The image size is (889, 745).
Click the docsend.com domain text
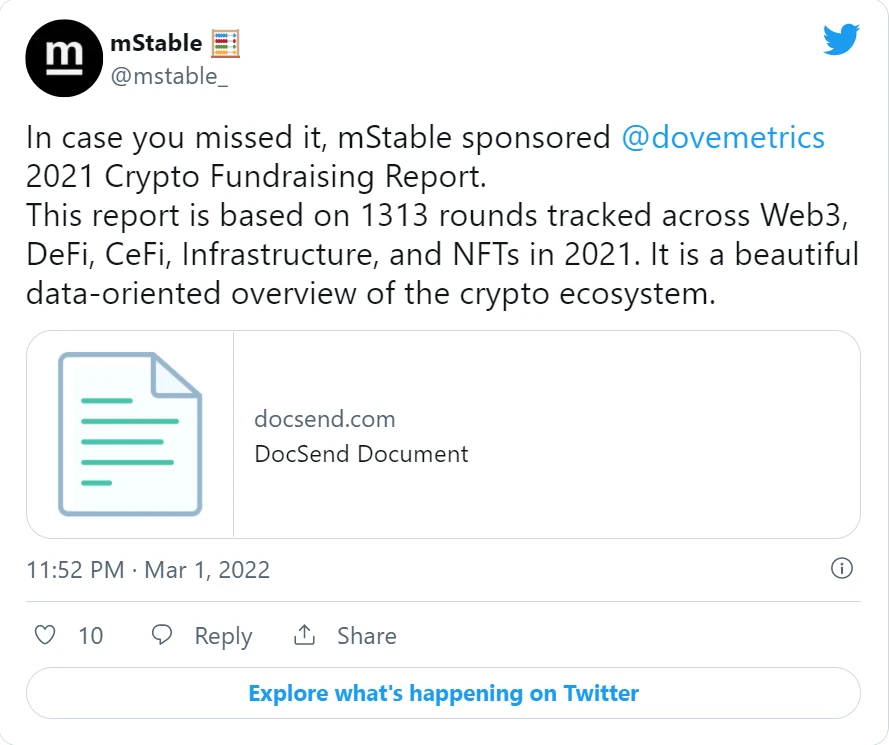(325, 419)
